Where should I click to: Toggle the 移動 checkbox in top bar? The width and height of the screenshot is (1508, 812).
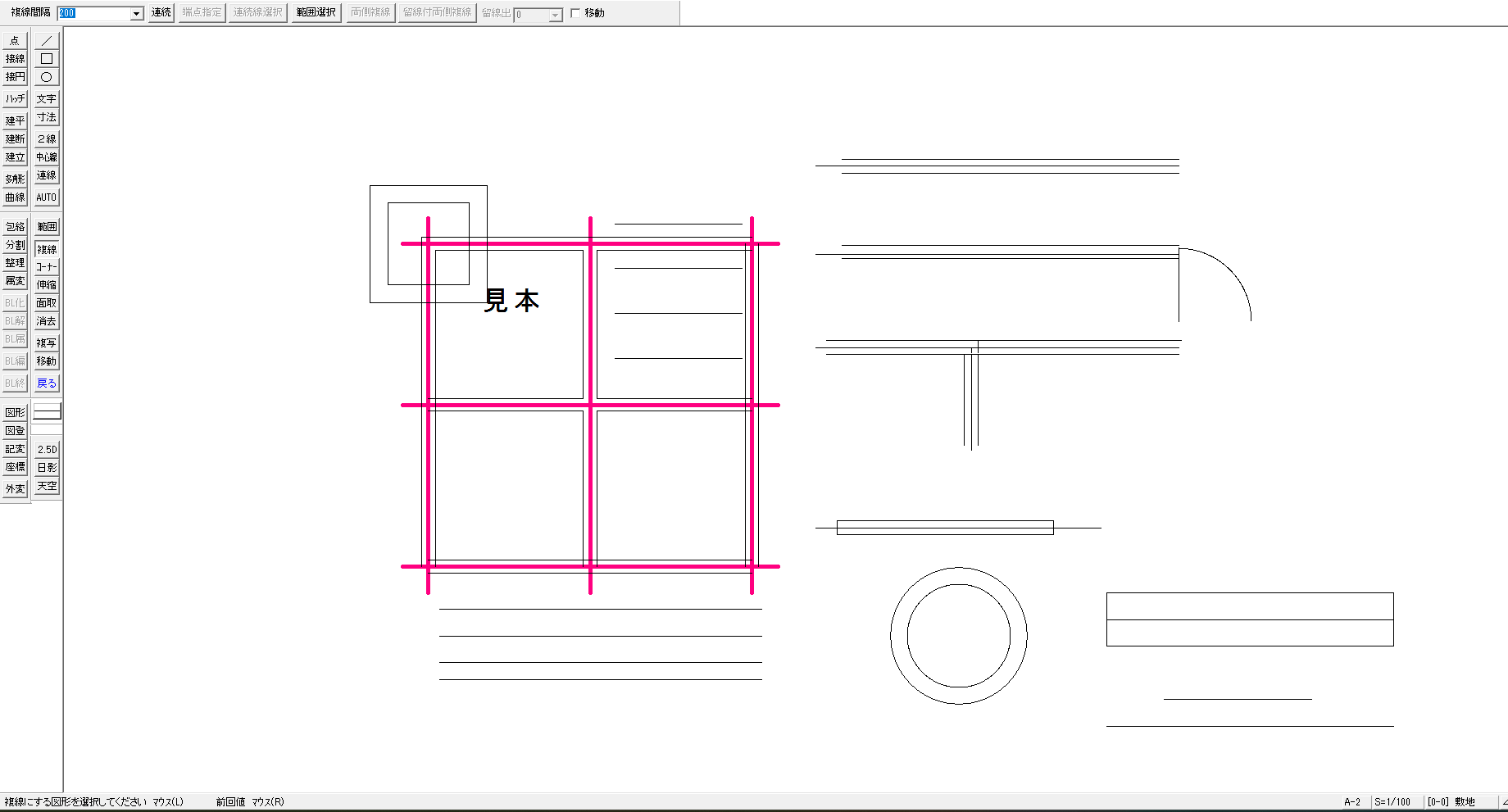[575, 13]
